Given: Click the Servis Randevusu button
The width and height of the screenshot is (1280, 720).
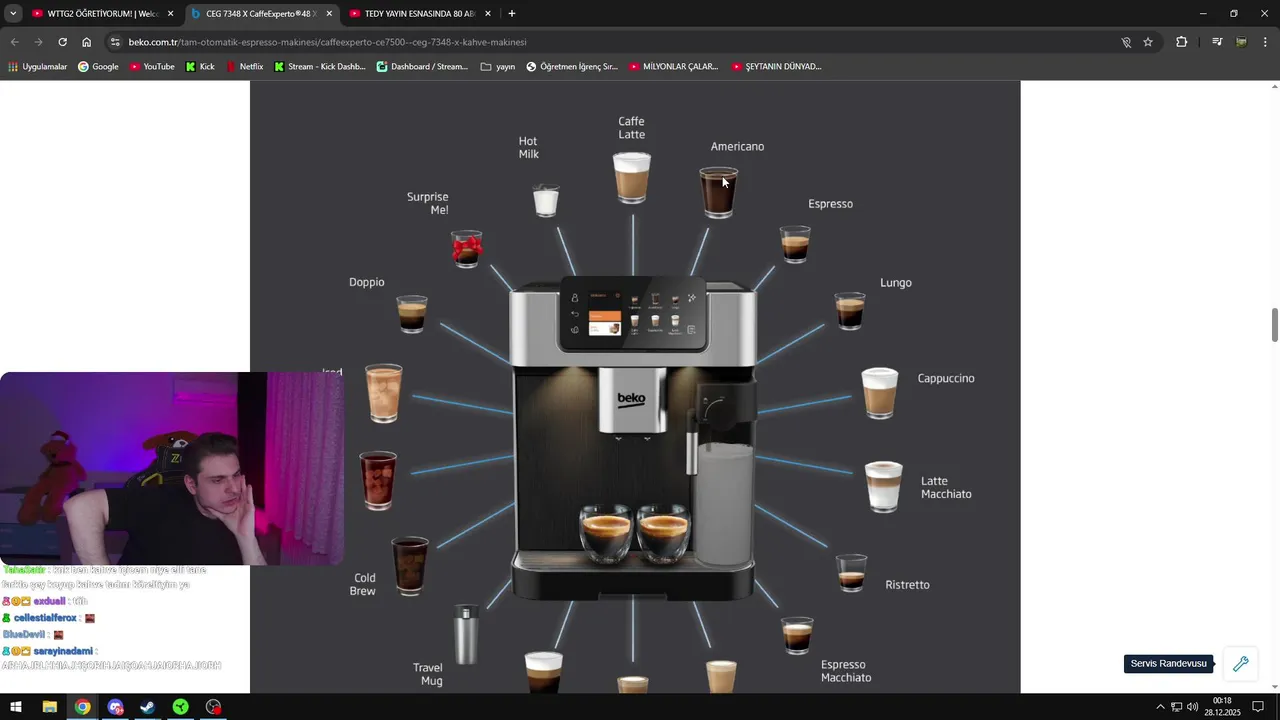Looking at the screenshot, I should coord(1168,664).
